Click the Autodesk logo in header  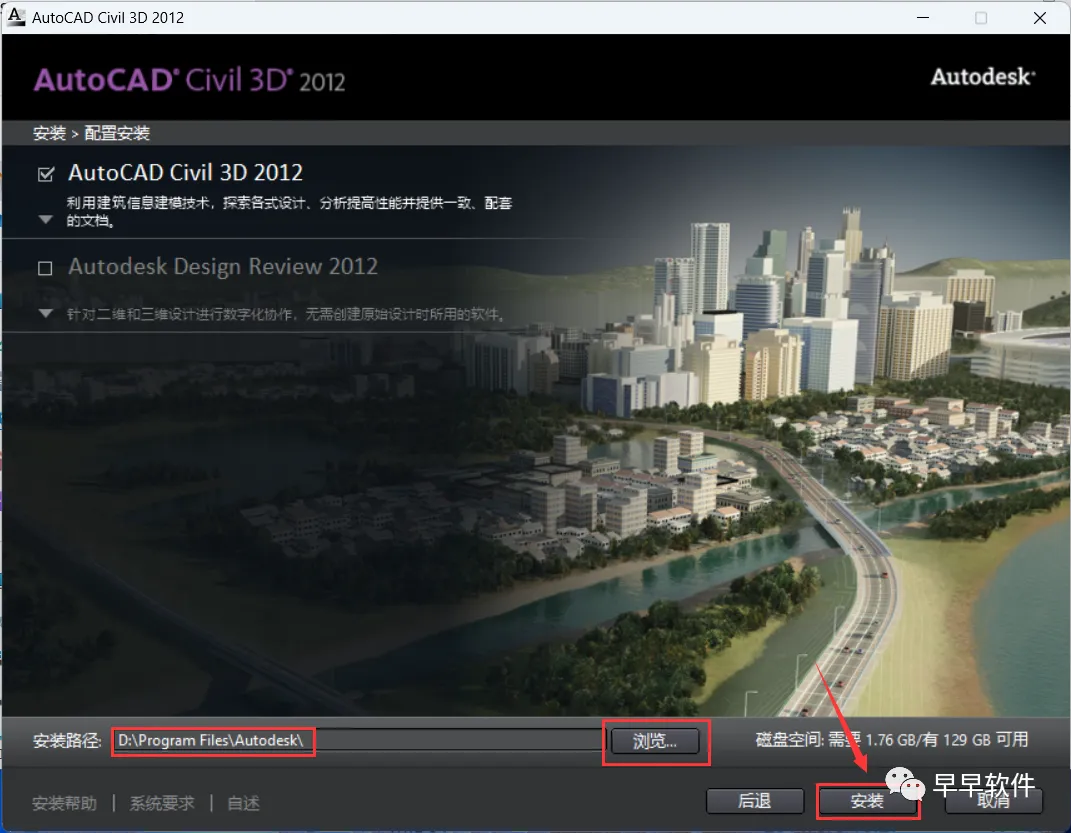click(x=983, y=76)
